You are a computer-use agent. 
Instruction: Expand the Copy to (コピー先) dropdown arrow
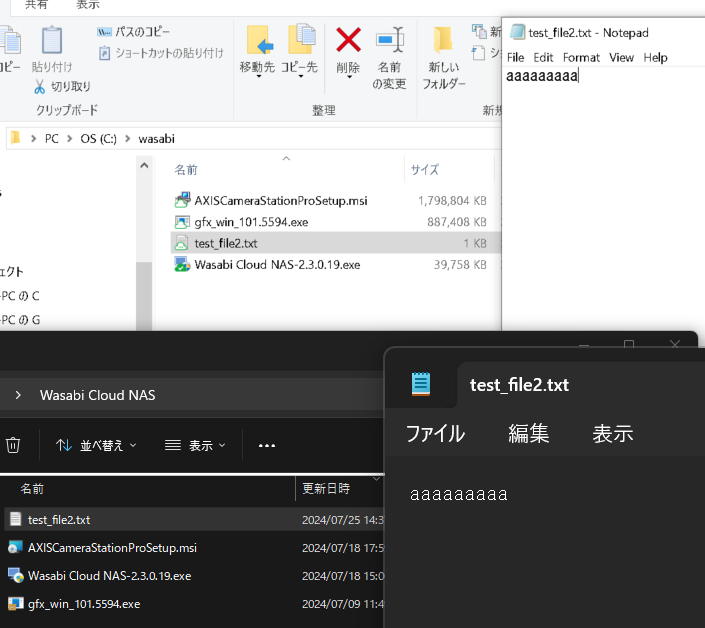pyautogui.click(x=300, y=77)
